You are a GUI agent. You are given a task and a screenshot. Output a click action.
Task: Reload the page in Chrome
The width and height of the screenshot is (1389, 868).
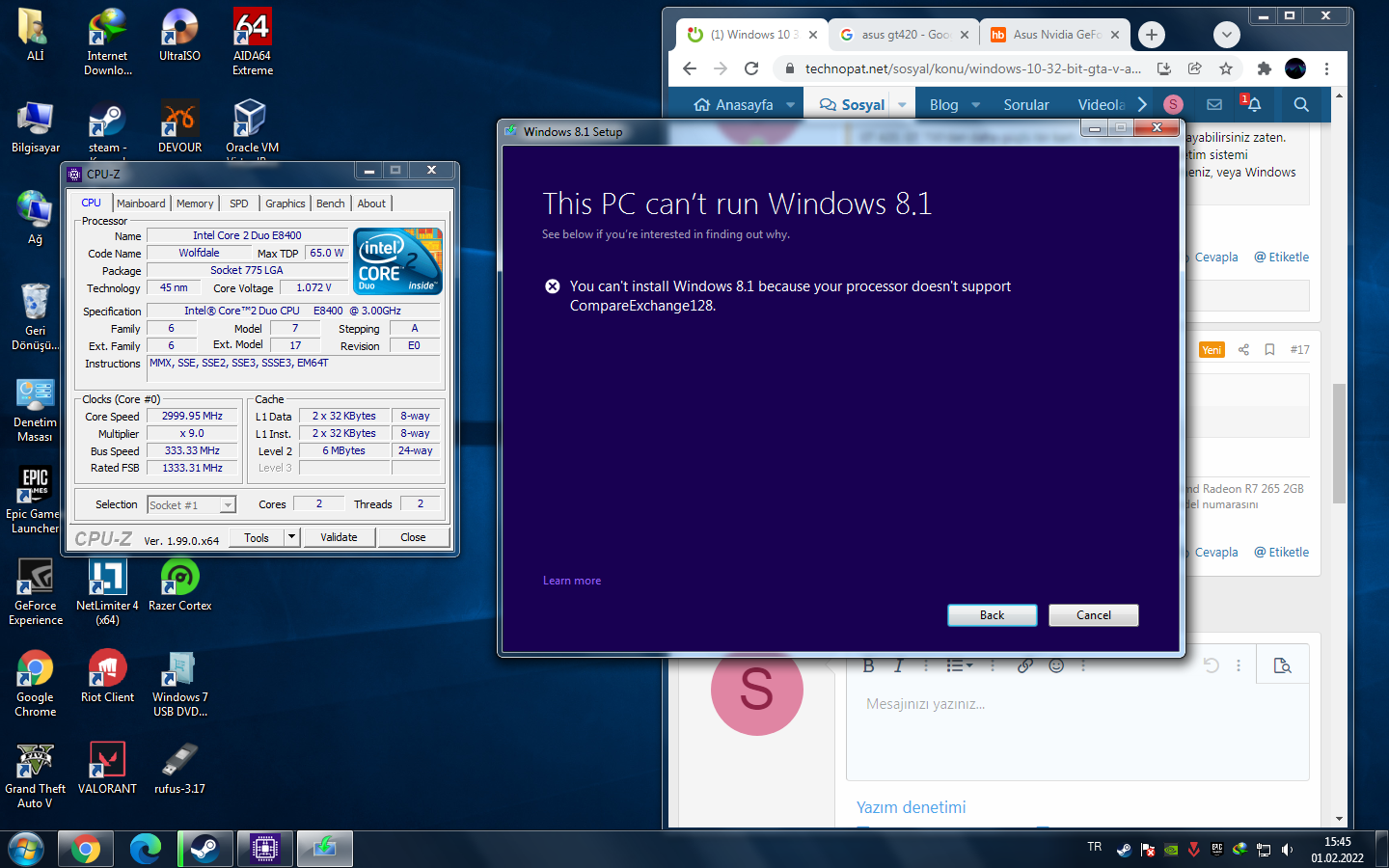coord(751,68)
